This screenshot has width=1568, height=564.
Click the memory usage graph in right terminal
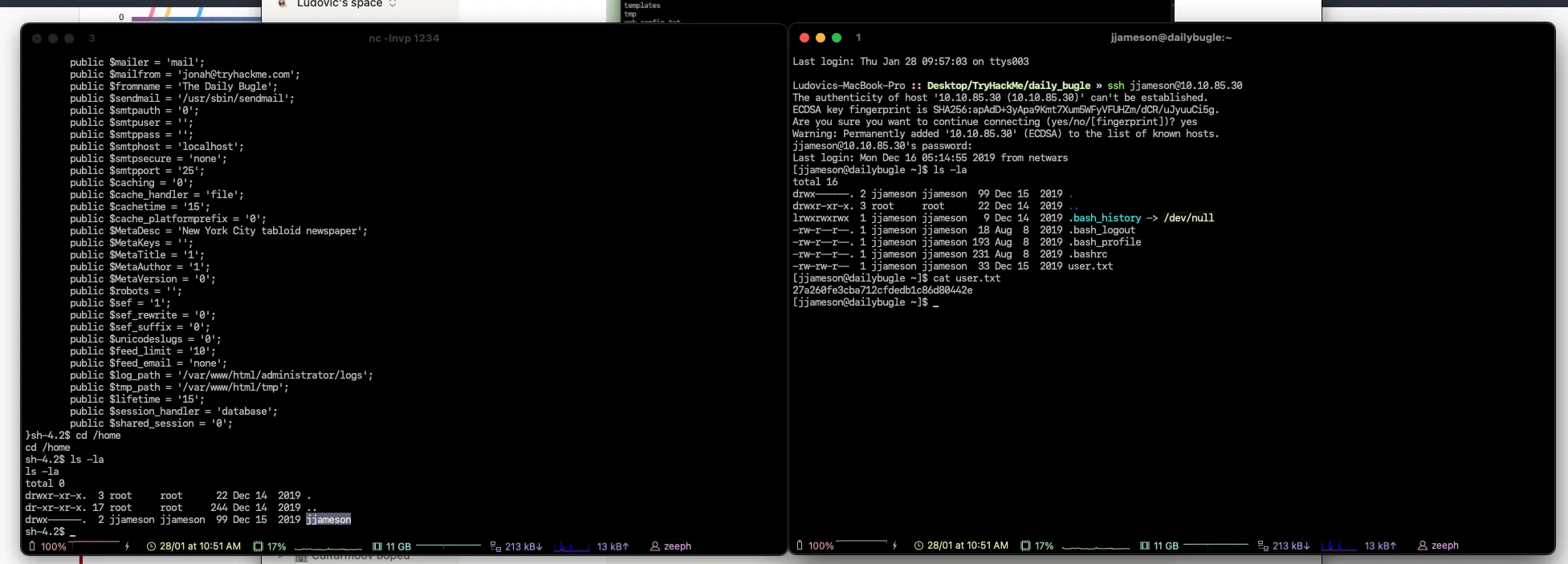point(1215,546)
